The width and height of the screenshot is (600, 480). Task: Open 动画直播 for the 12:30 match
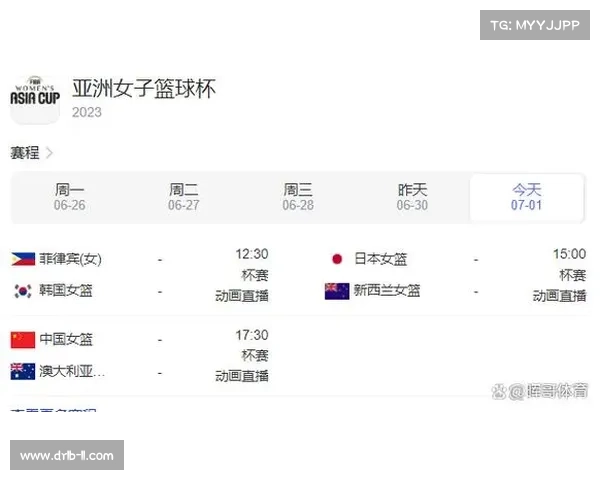(x=242, y=296)
